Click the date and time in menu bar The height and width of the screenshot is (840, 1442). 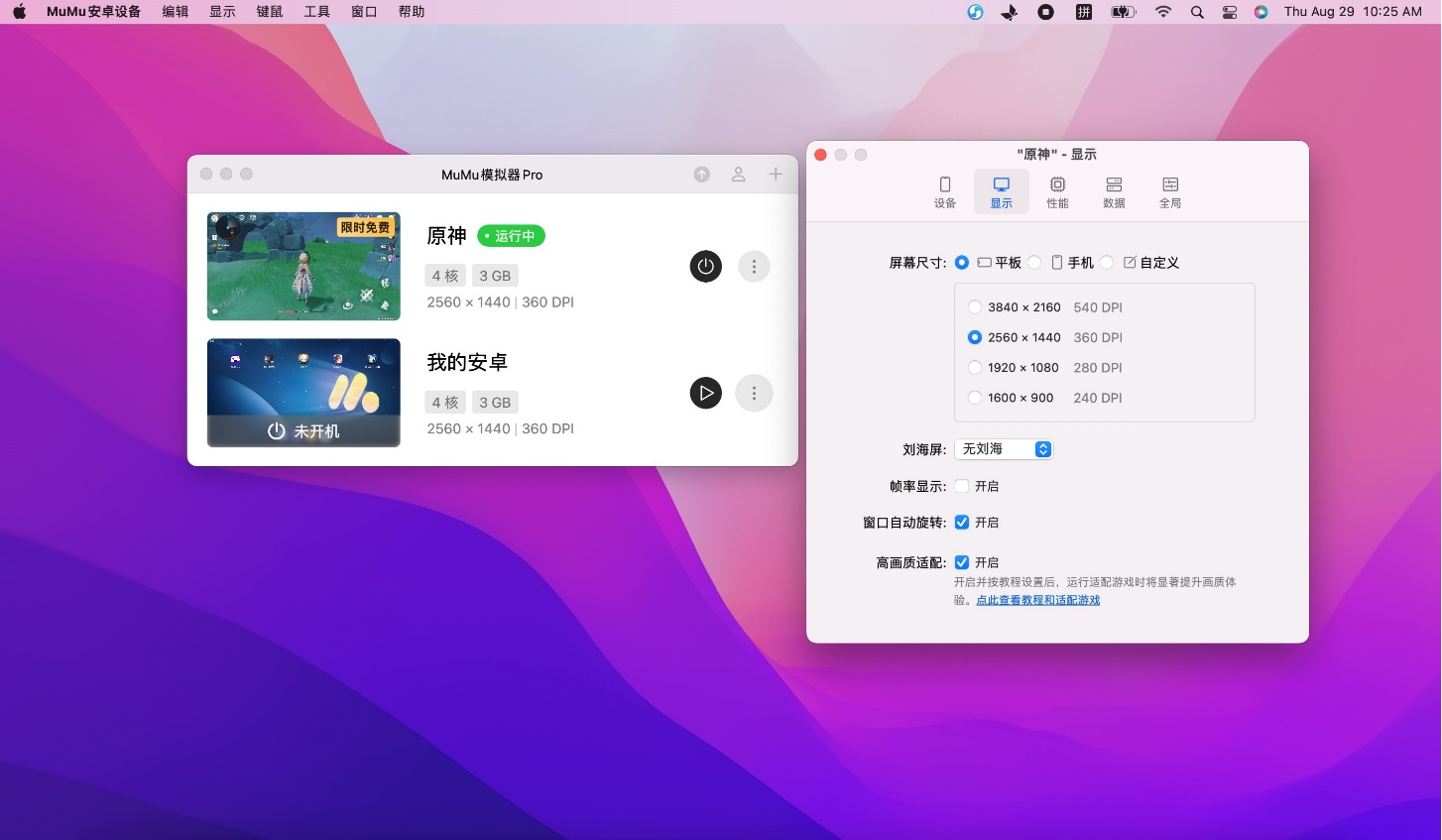click(x=1353, y=12)
